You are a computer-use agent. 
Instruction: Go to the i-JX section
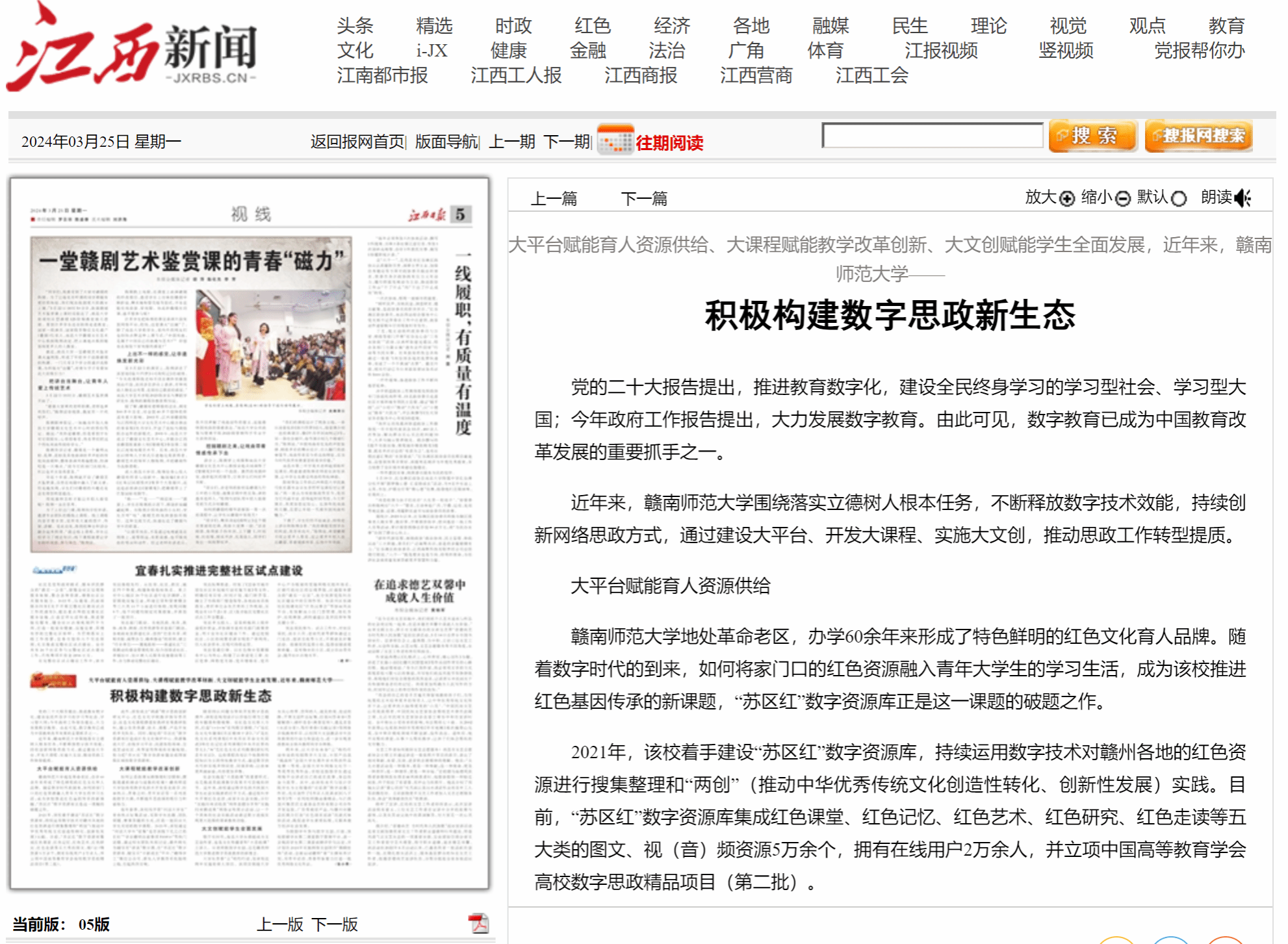pos(432,51)
